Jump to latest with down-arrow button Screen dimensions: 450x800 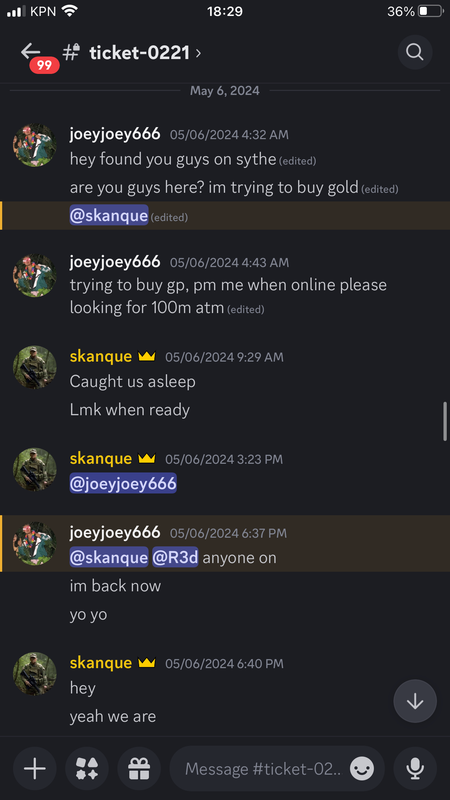tap(415, 701)
